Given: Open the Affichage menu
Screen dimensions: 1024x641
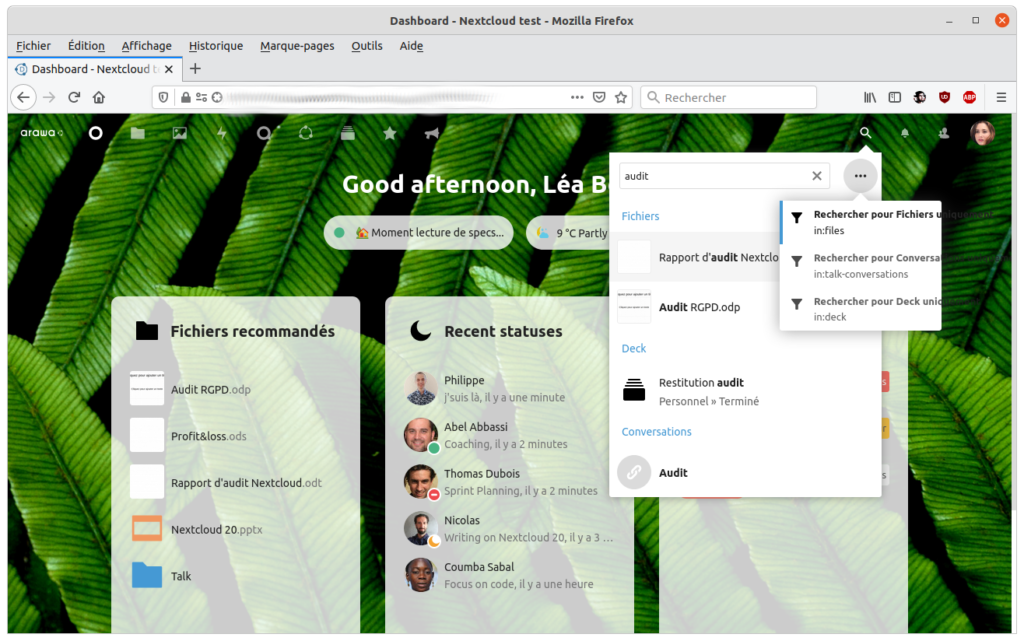Looking at the screenshot, I should tap(146, 46).
